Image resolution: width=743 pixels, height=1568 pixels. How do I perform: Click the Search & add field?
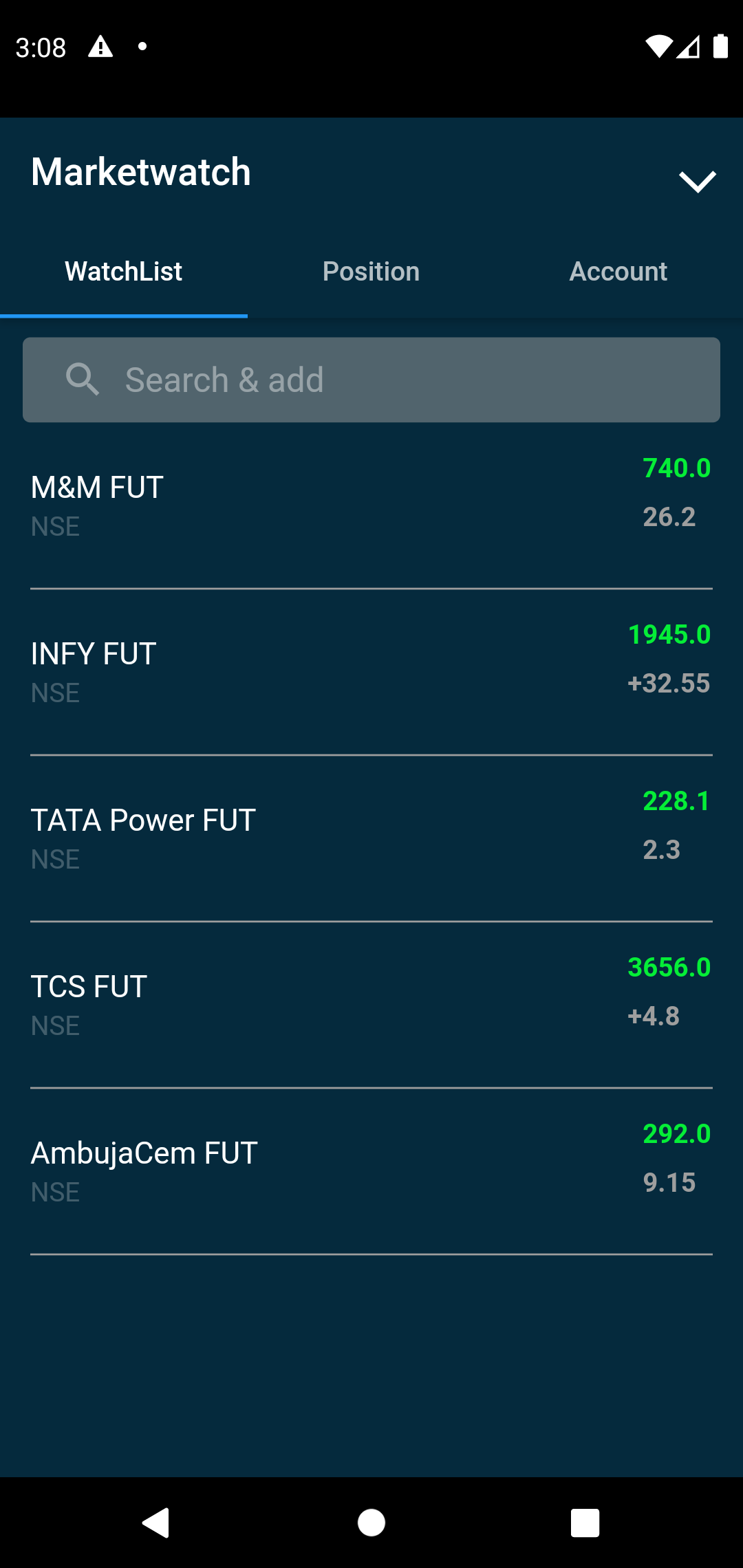371,380
